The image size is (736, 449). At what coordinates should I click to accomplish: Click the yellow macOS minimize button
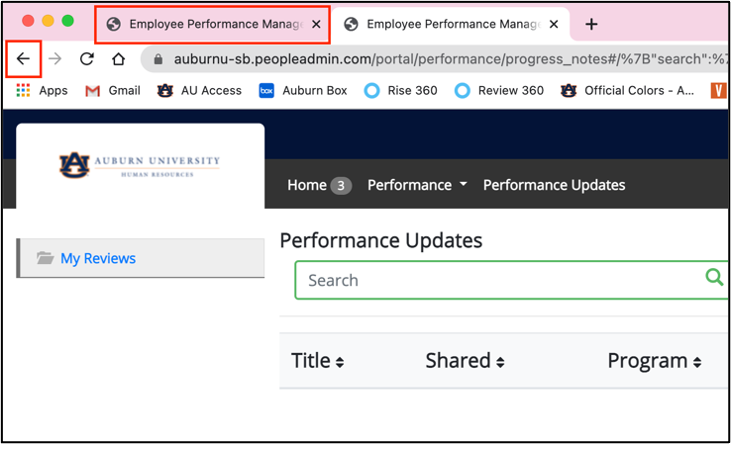click(48, 21)
